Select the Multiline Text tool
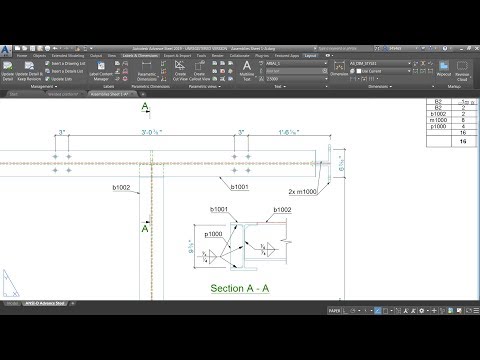The image size is (480, 360). click(x=247, y=71)
